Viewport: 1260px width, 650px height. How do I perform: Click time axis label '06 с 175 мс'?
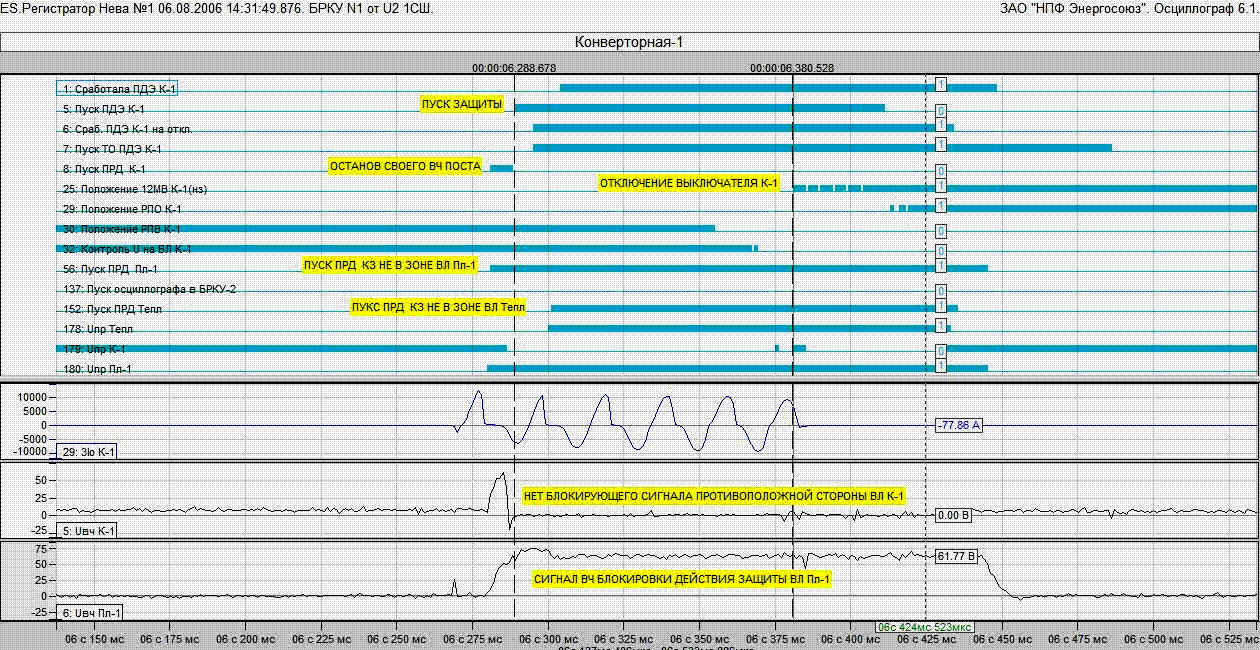click(170, 637)
